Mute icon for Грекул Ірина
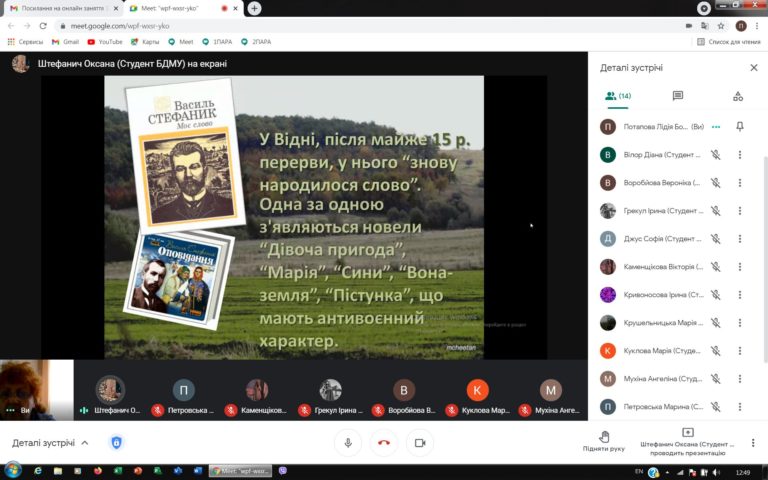This screenshot has height=480, width=768. [716, 211]
